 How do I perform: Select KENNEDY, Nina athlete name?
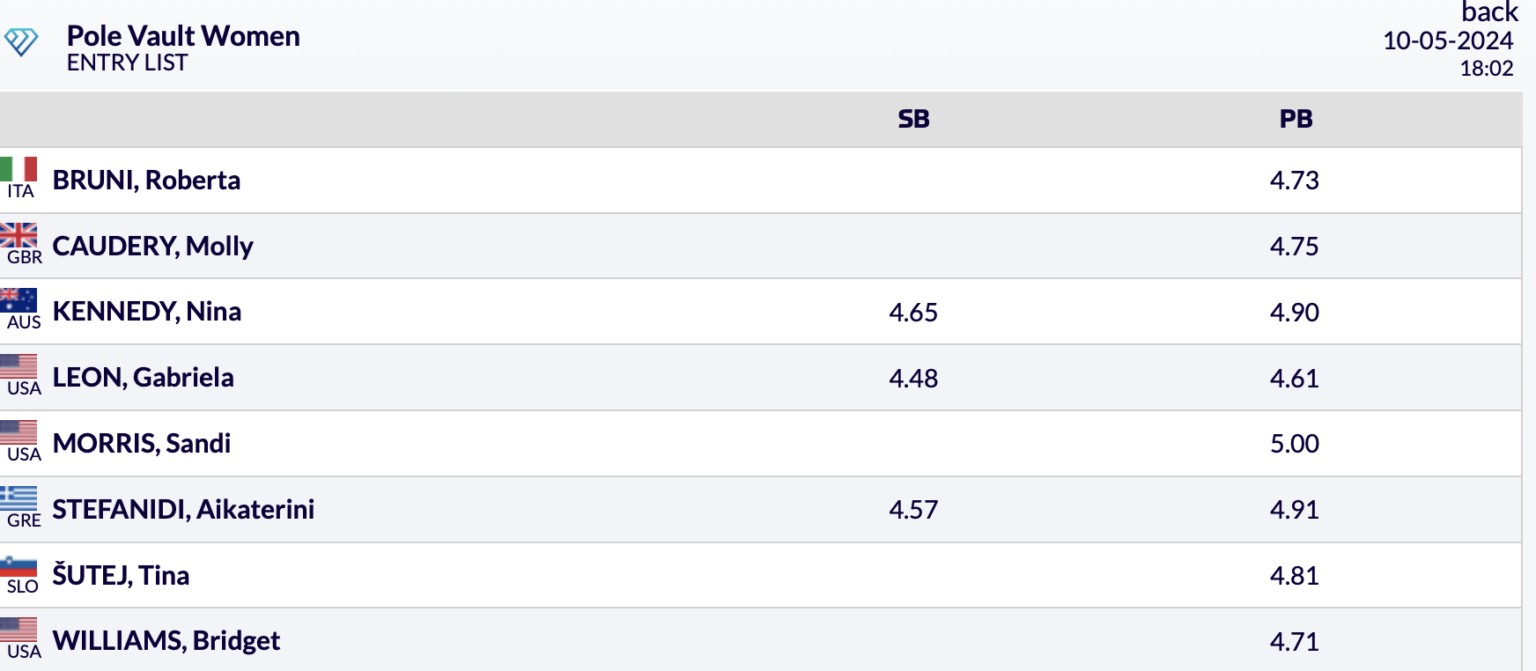coord(146,312)
